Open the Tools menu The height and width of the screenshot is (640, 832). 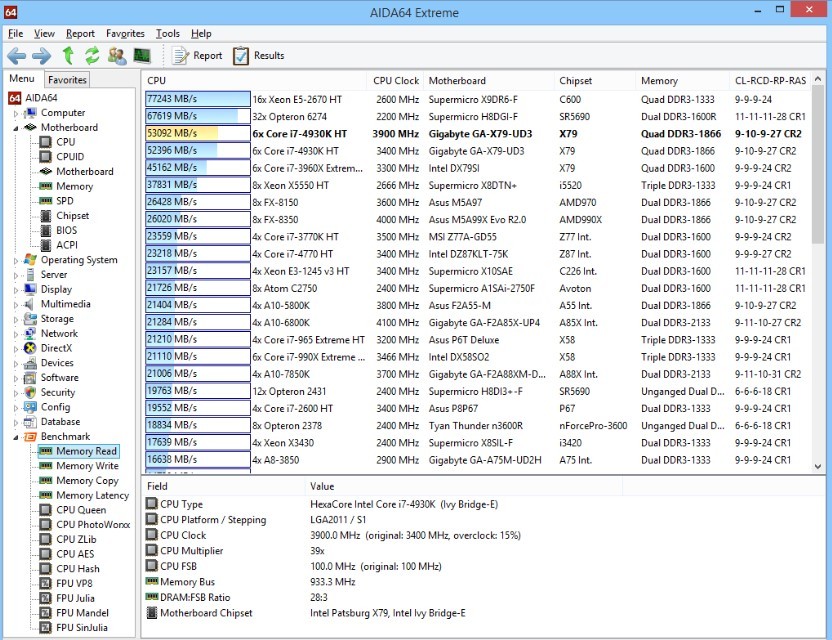167,34
